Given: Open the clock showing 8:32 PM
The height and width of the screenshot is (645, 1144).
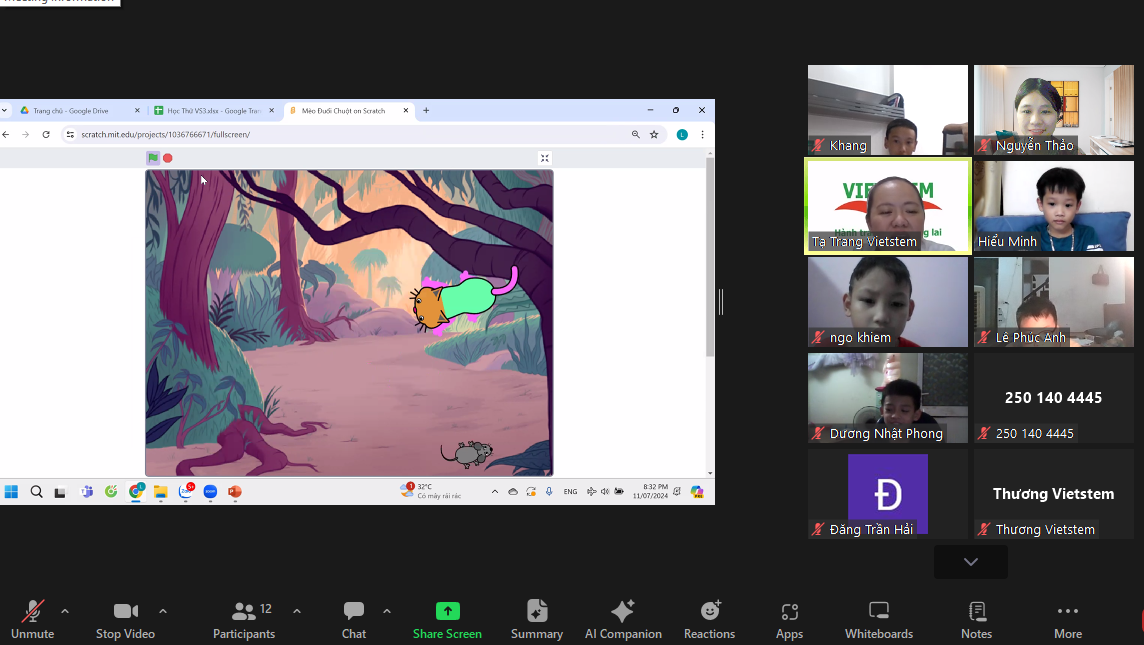Looking at the screenshot, I should [x=650, y=491].
